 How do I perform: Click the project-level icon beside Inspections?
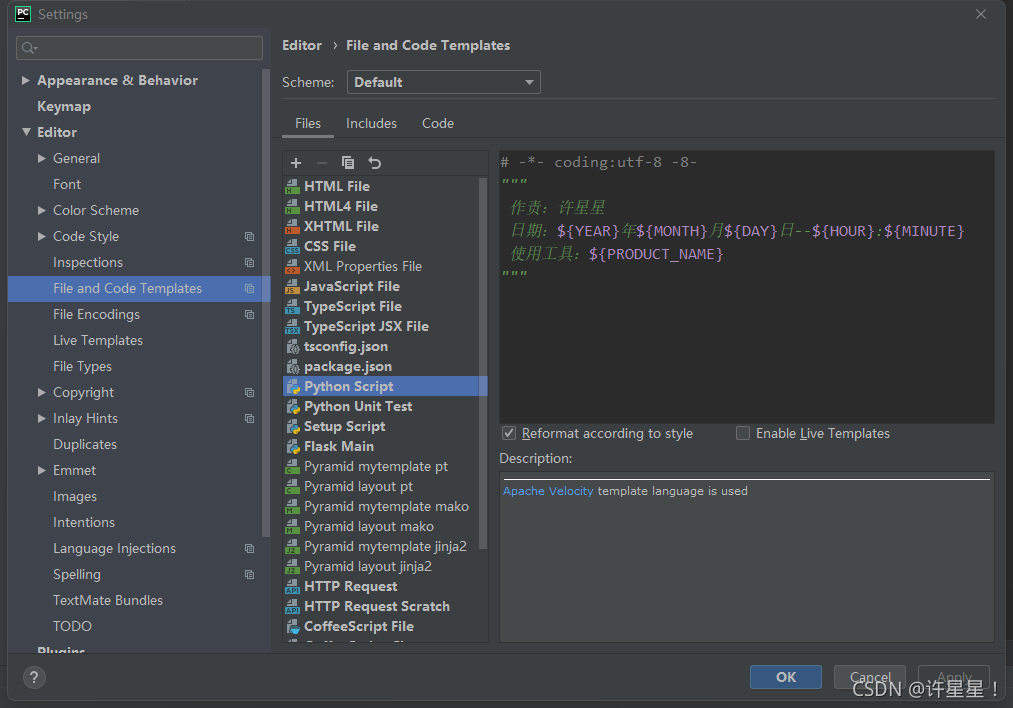point(249,262)
